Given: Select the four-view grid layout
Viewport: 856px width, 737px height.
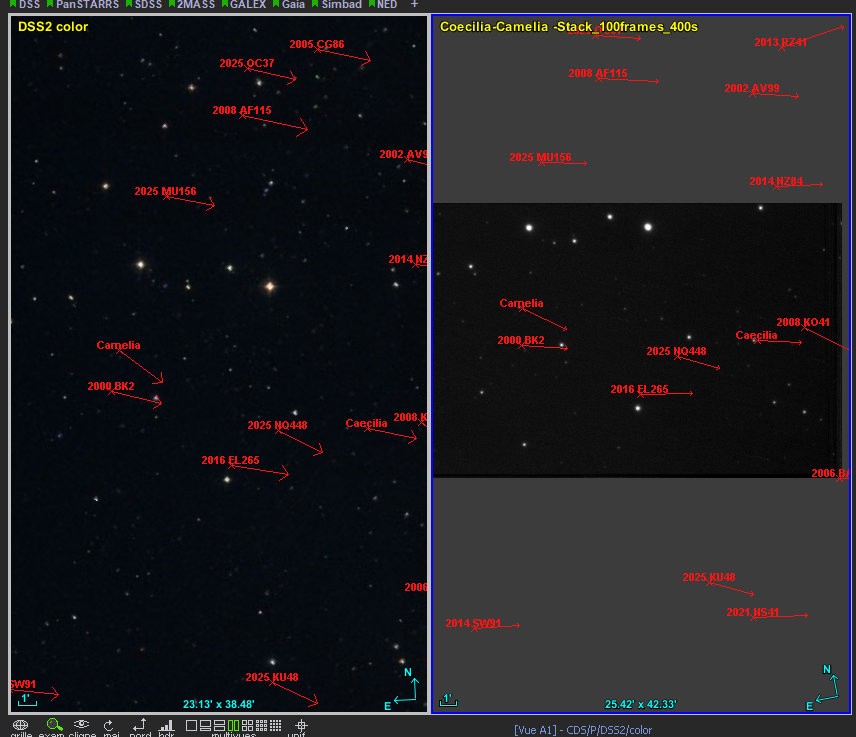Looking at the screenshot, I should click(247, 726).
